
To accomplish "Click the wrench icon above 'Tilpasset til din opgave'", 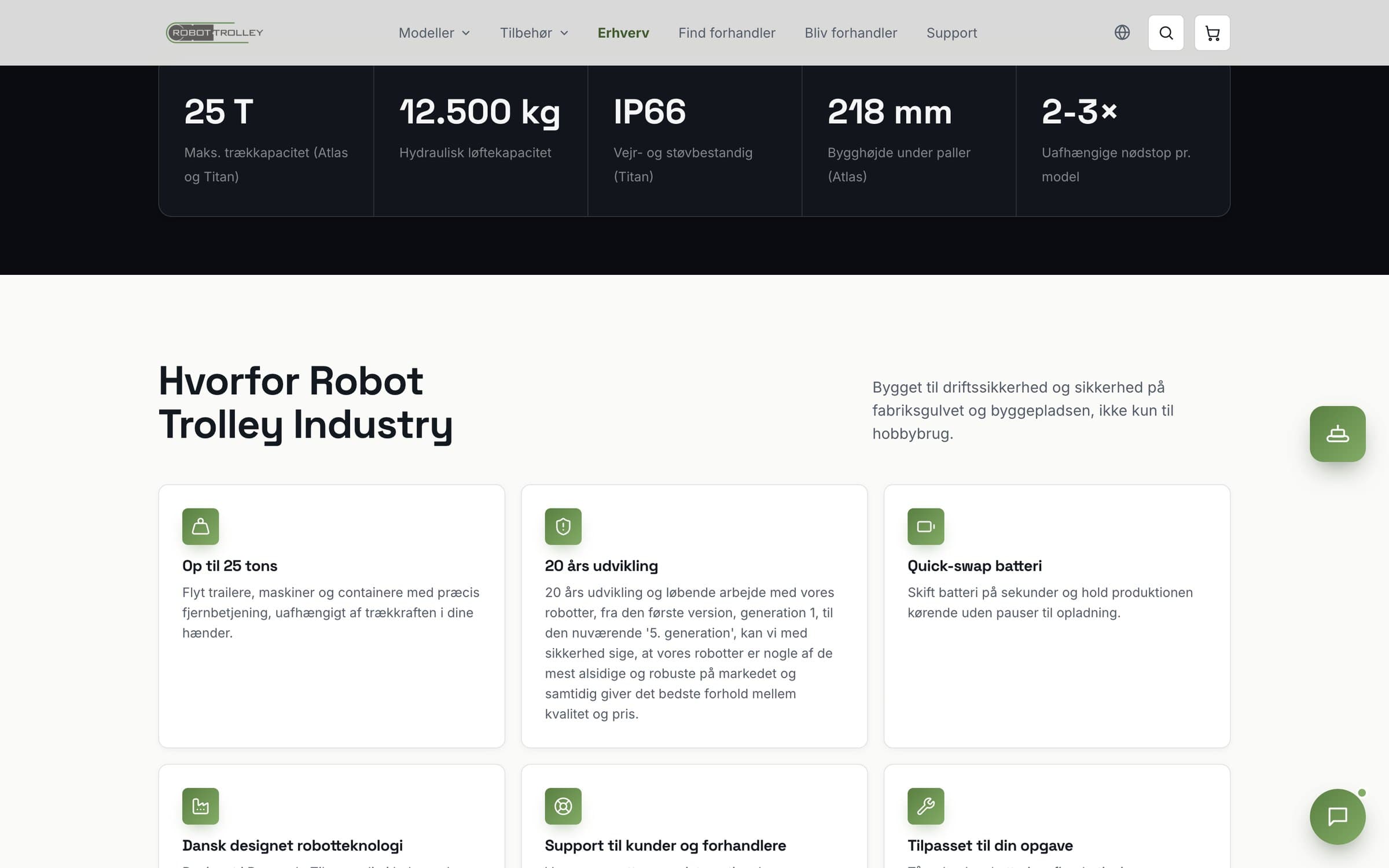I will 925,806.
